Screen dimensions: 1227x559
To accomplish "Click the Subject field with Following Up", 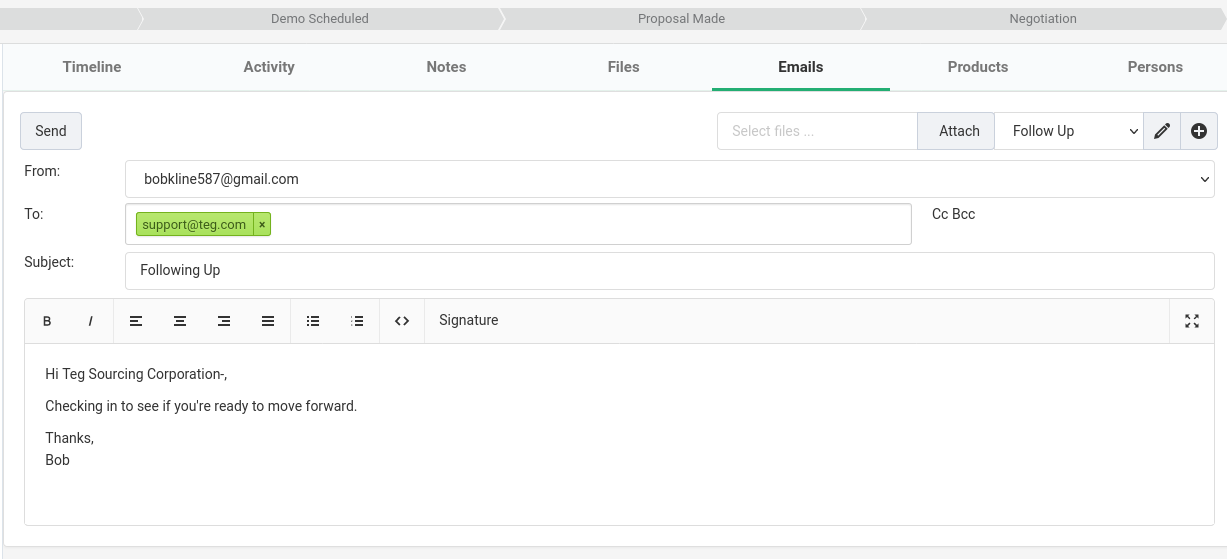I will click(670, 271).
